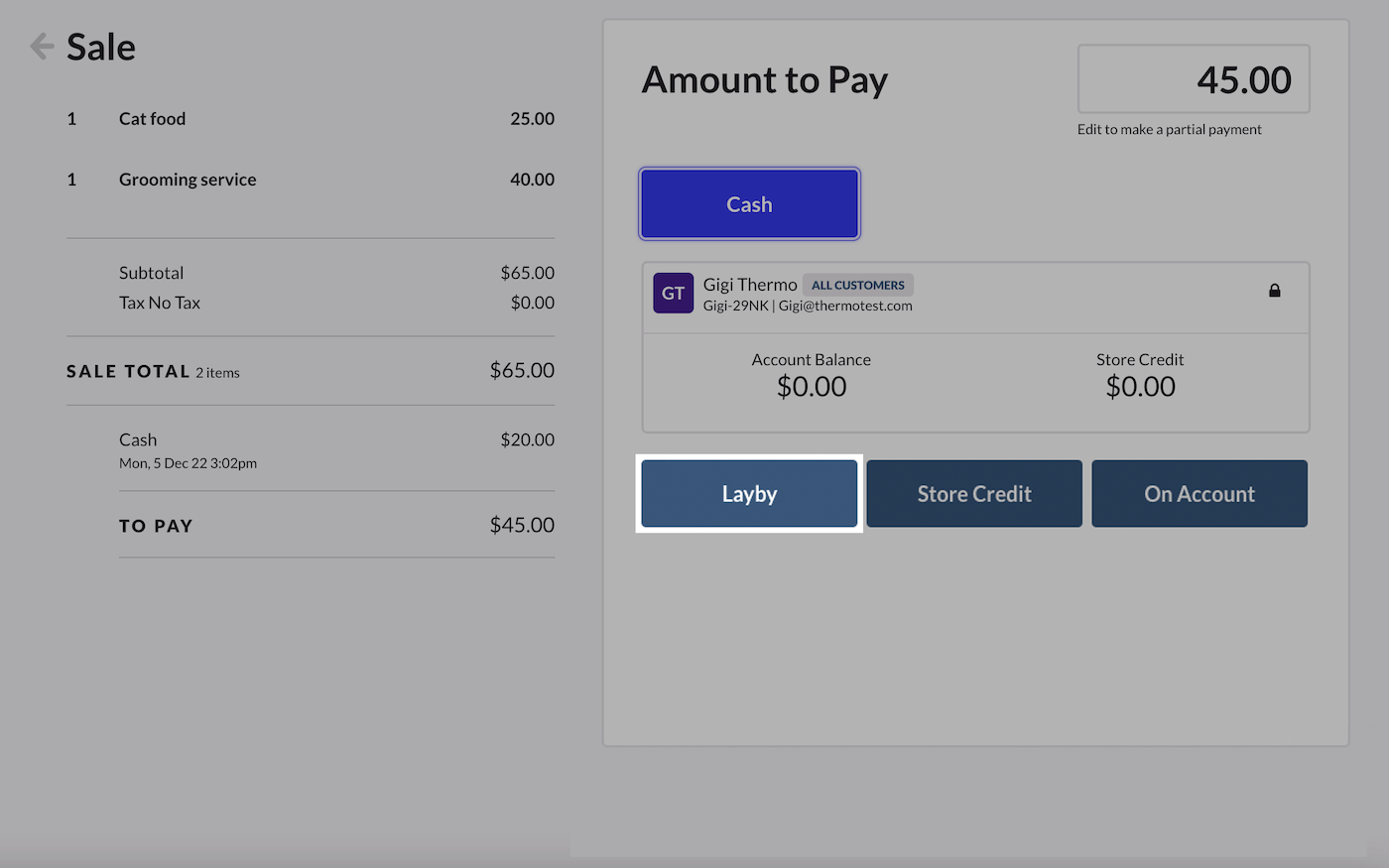Pay with the Cash button

click(749, 204)
